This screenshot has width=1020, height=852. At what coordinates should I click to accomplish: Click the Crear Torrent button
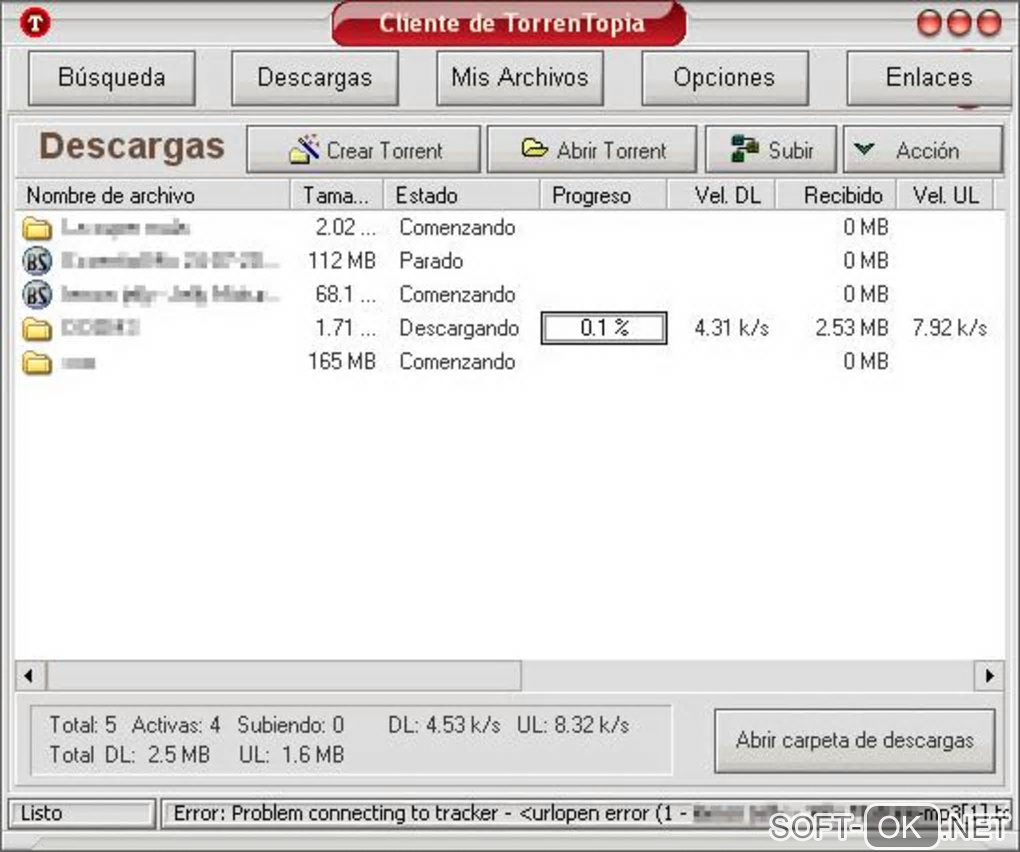364,150
